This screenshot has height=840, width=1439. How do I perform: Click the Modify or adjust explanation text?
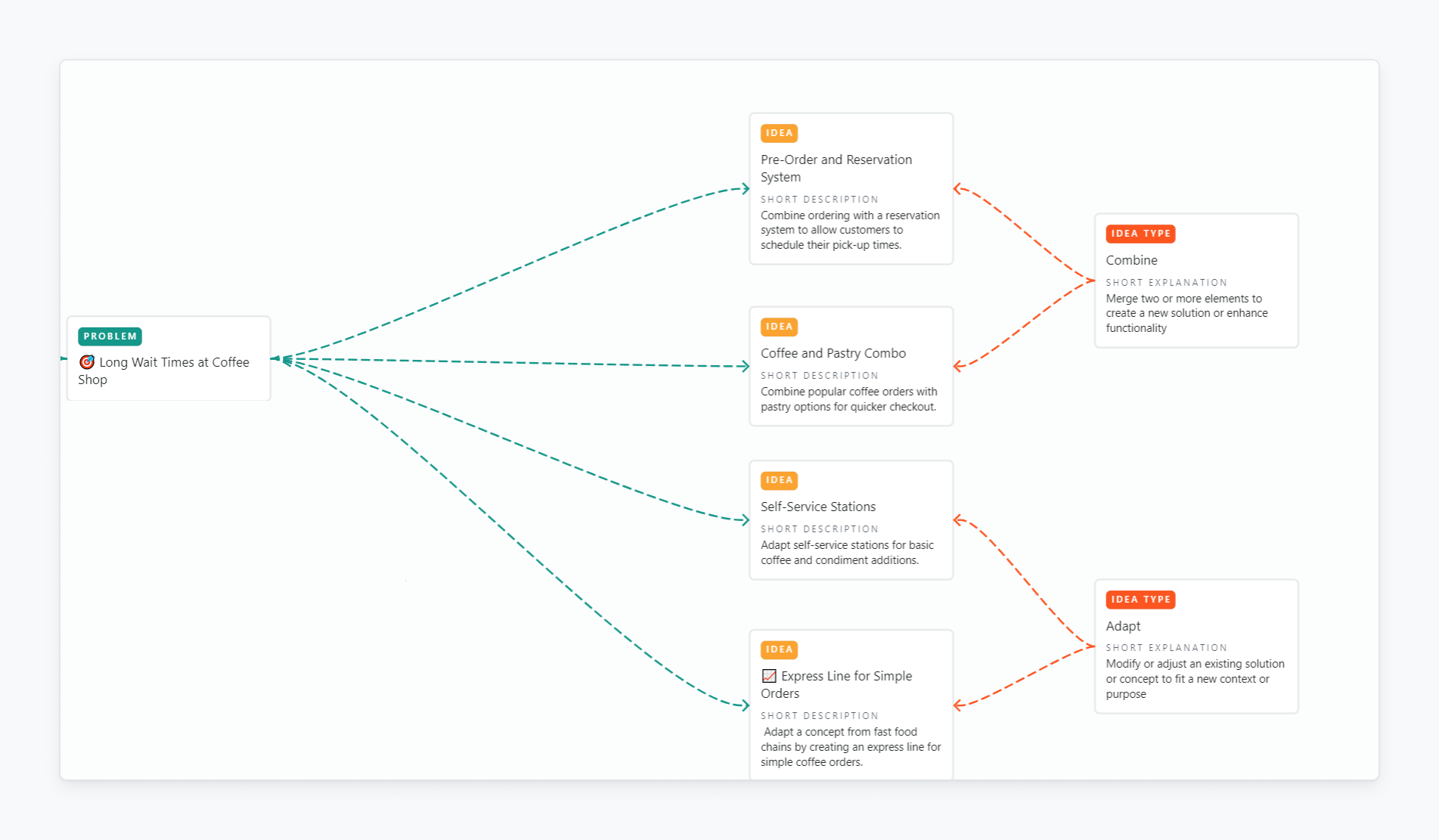tap(1194, 679)
